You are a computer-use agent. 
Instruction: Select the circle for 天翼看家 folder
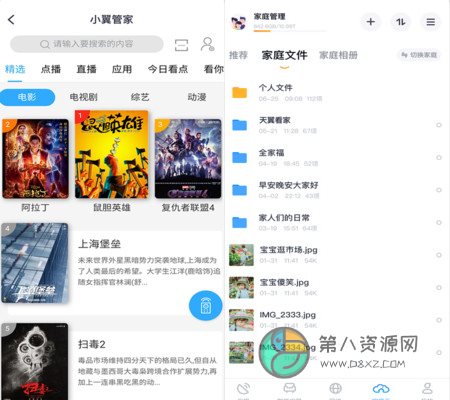(439, 125)
